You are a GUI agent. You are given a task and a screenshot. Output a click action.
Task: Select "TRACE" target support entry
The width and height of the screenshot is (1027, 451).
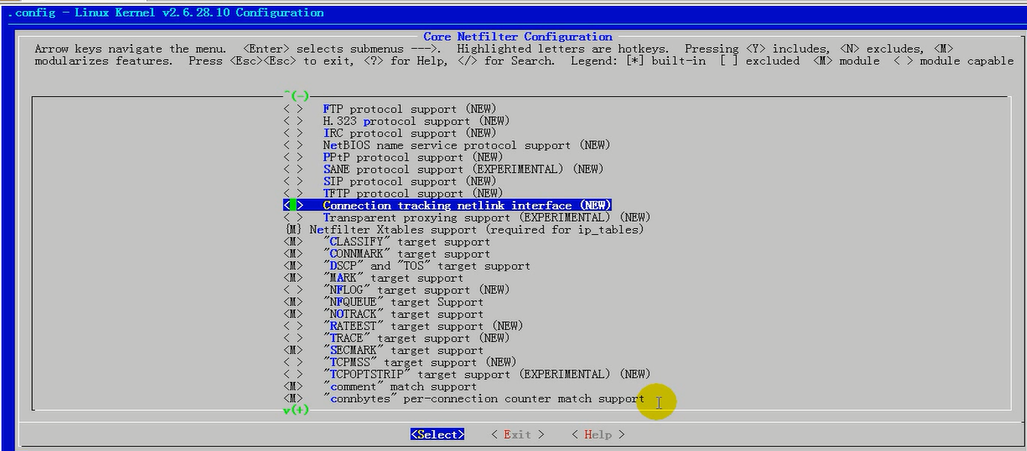pyautogui.click(x=417, y=338)
